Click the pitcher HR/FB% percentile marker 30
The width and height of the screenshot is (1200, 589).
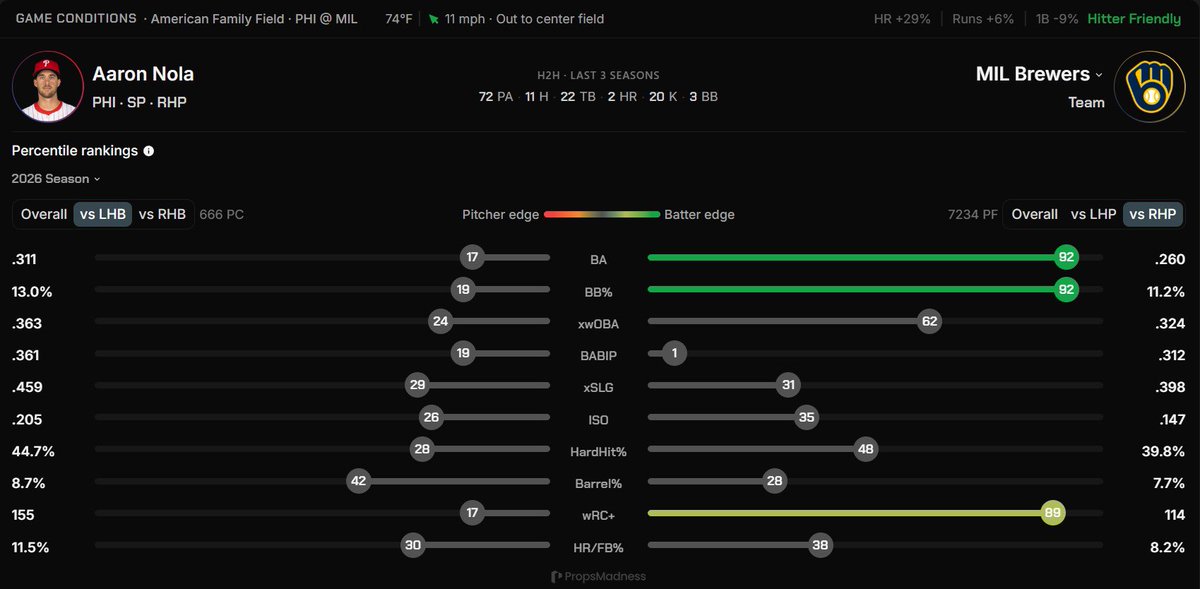[412, 545]
